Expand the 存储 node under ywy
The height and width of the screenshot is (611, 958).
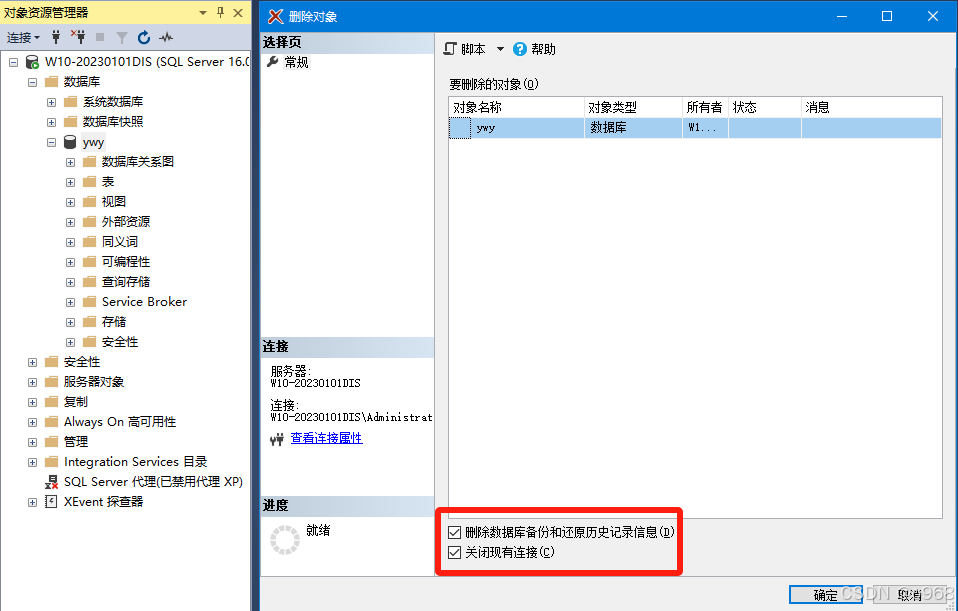click(x=70, y=323)
